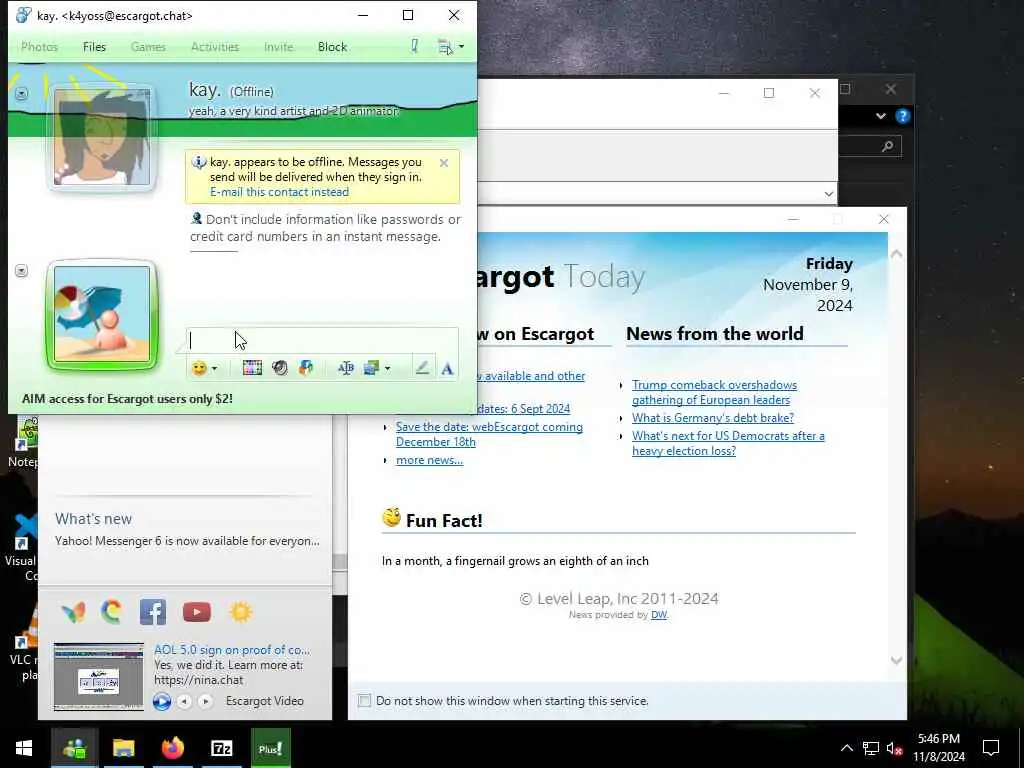Open the font settings A icon

point(447,369)
